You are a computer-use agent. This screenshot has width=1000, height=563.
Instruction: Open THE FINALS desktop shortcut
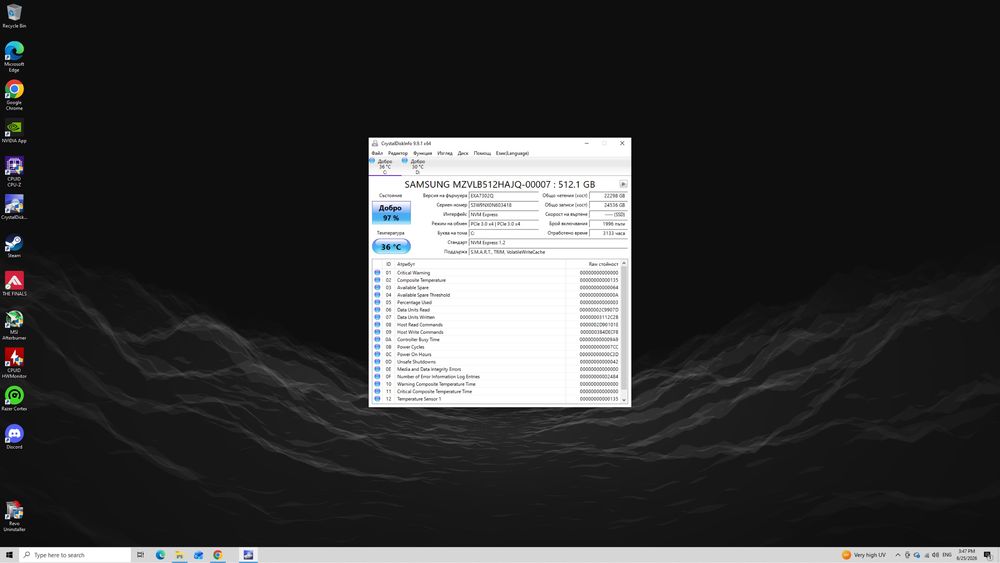click(x=14, y=284)
